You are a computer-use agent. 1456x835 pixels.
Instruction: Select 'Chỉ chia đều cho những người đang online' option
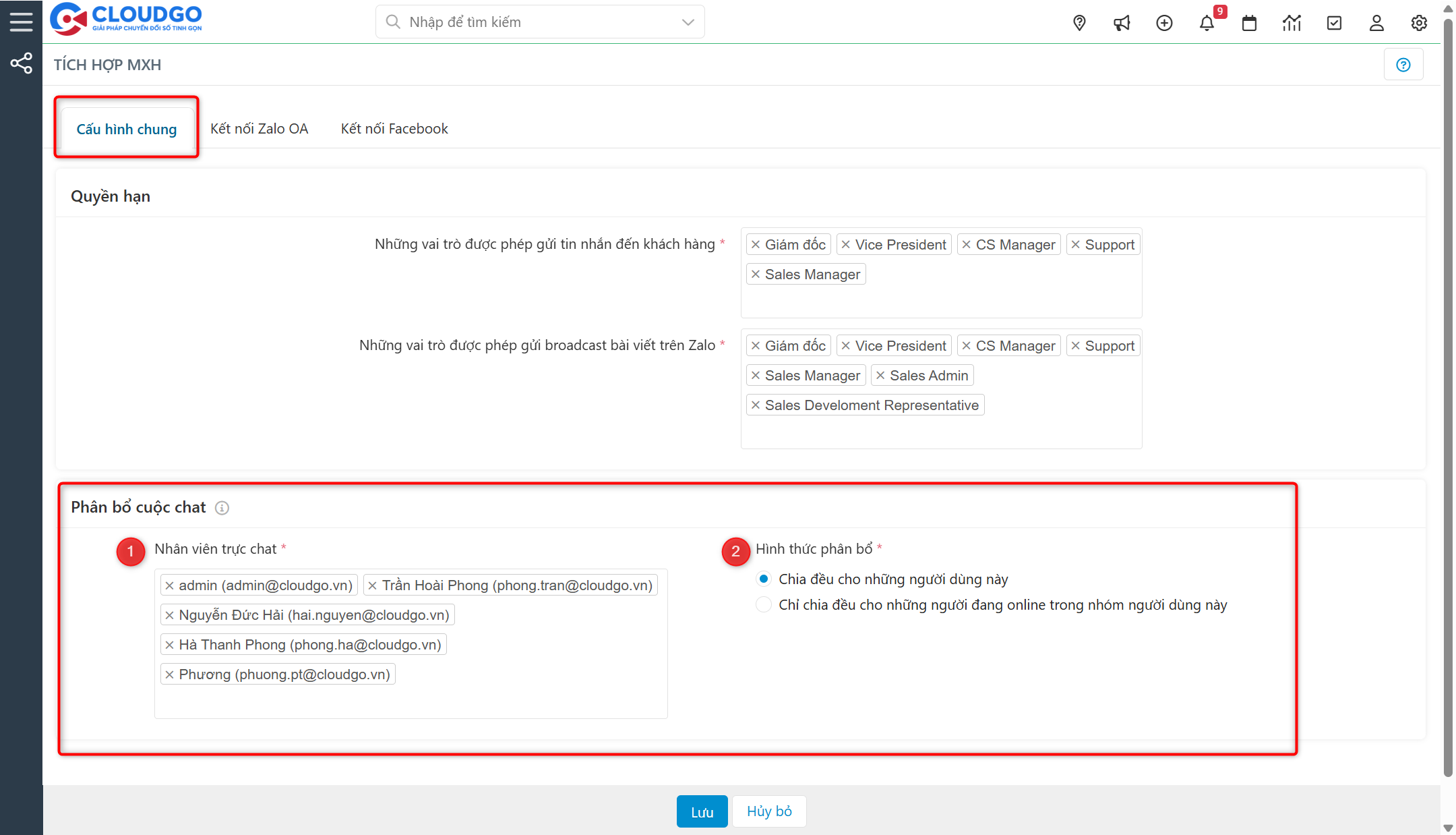click(763, 604)
